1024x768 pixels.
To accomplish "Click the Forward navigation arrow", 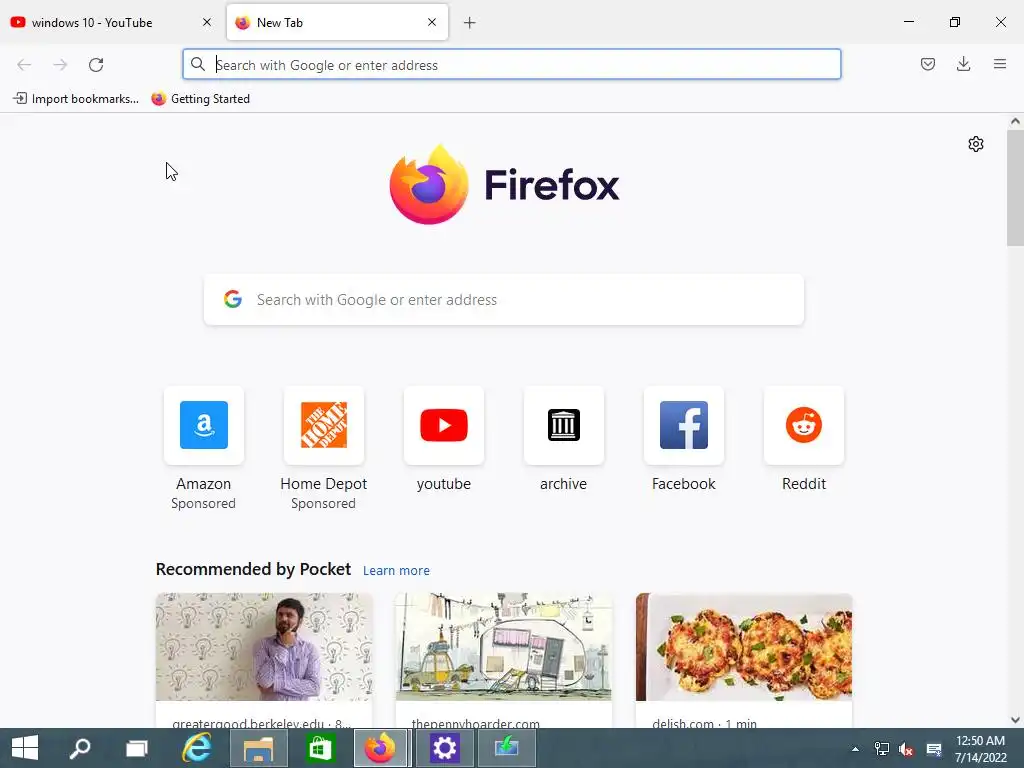I will (60, 65).
